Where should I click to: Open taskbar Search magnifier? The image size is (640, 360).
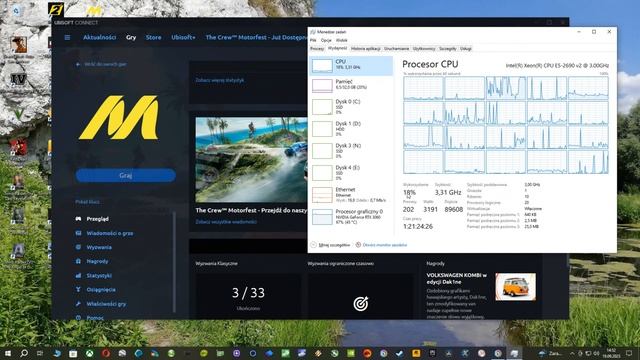[x=24, y=353]
